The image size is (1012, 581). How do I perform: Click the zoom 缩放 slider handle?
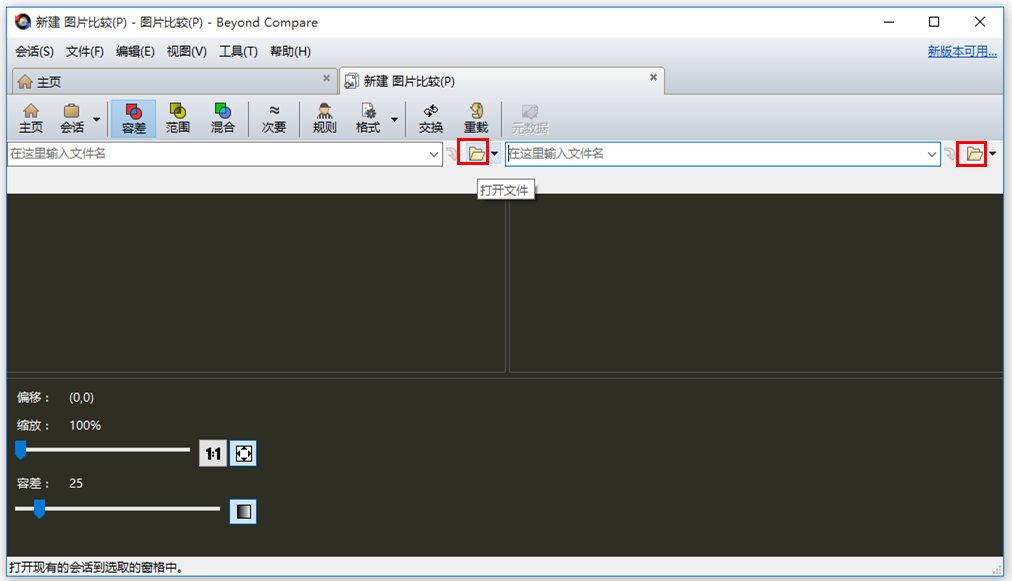(21, 450)
